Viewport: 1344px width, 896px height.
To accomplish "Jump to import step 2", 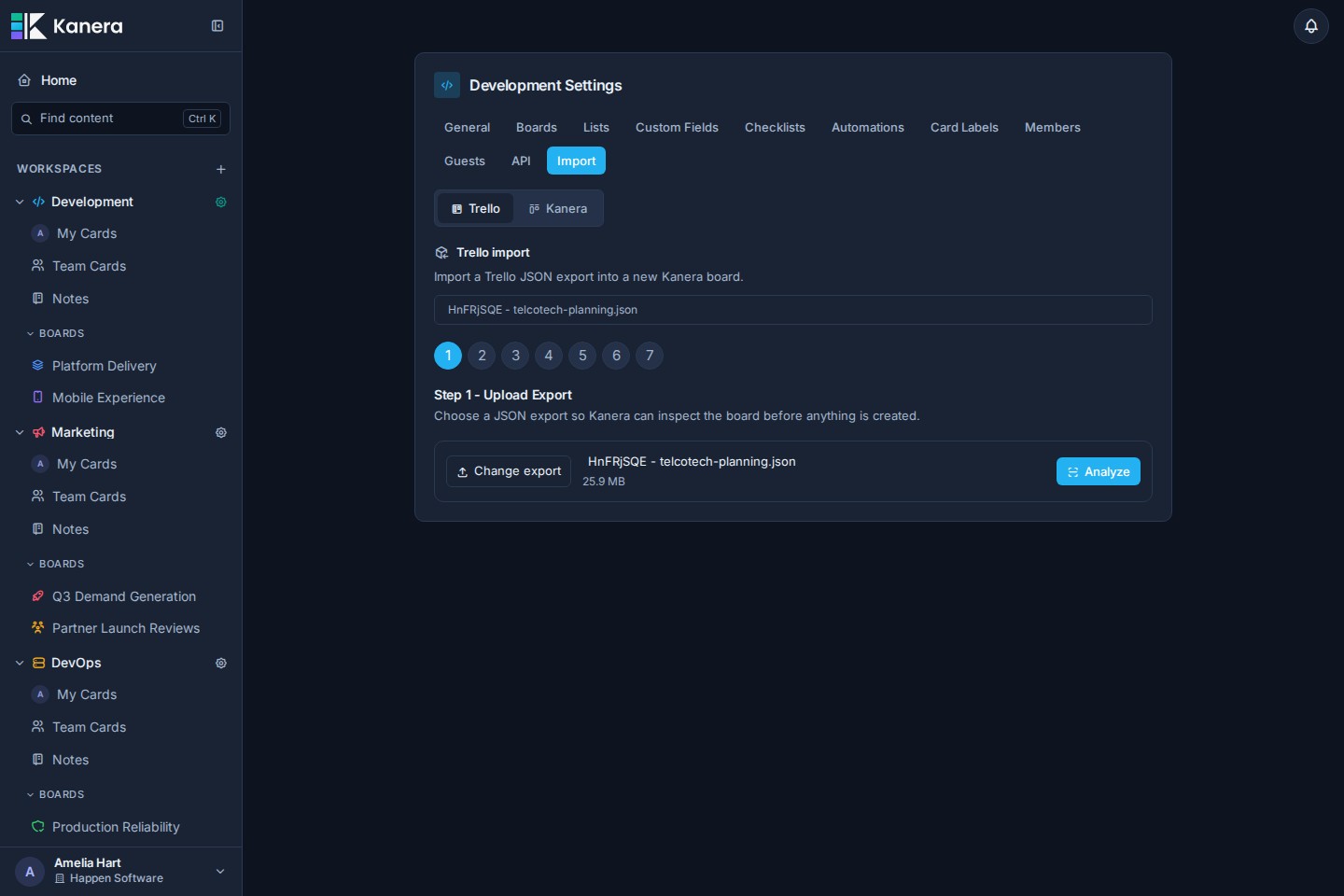I will click(x=482, y=356).
